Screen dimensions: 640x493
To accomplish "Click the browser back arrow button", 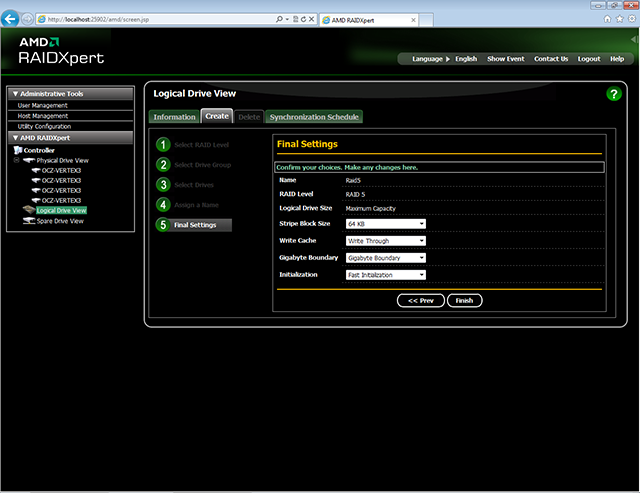I will tap(10, 19).
